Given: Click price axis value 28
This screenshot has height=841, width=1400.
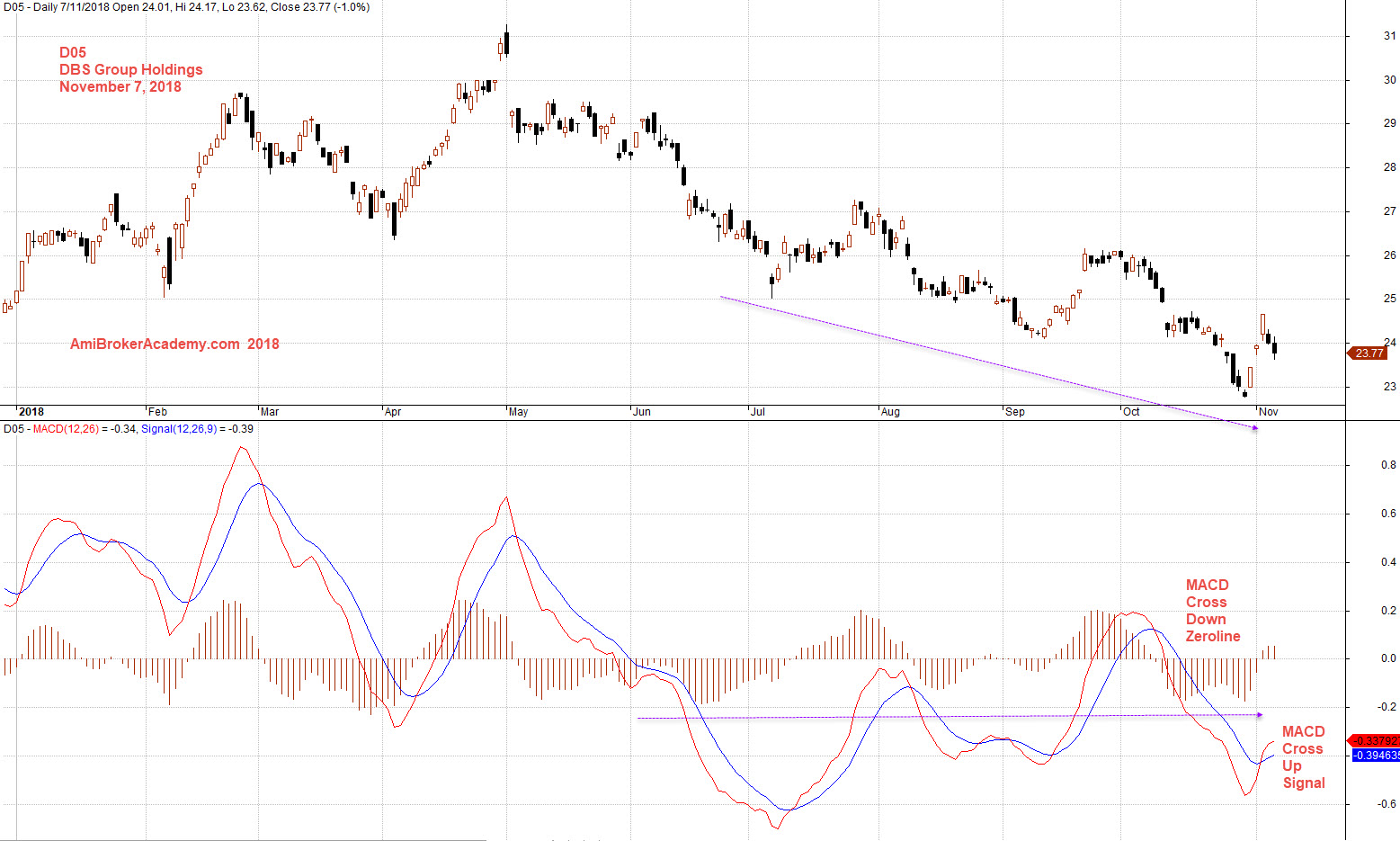Looking at the screenshot, I should 1389,167.
